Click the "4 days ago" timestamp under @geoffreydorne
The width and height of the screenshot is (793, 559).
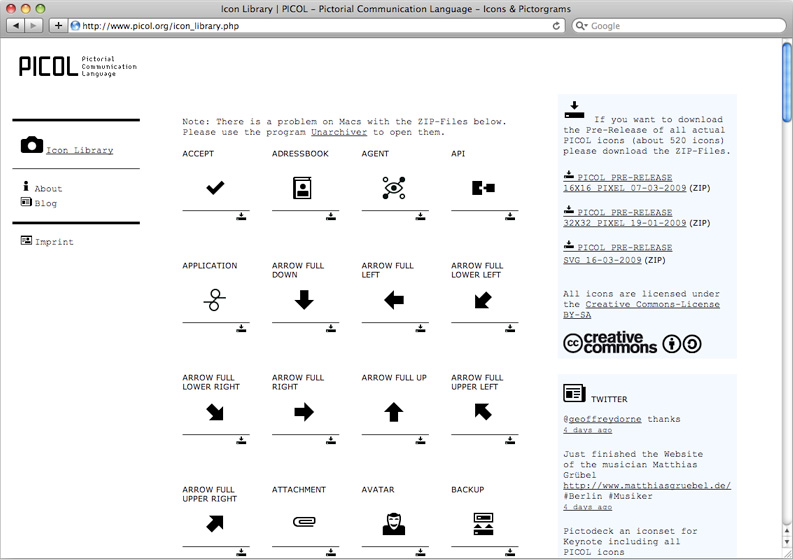point(588,430)
